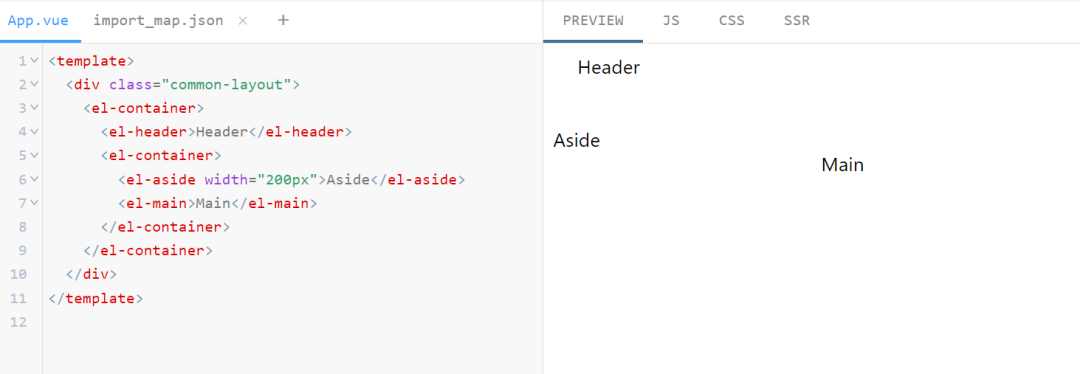
Task: Select the PREVIEW output tab
Action: pos(593,21)
